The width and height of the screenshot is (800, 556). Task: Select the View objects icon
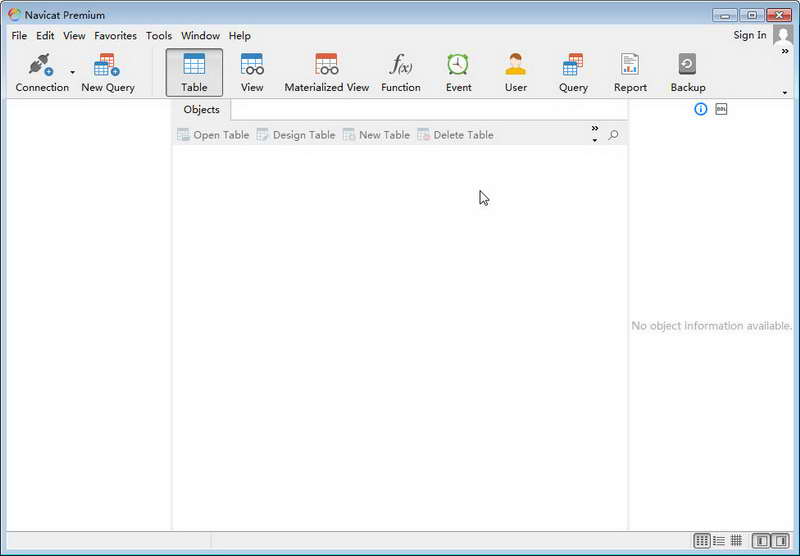click(252, 72)
